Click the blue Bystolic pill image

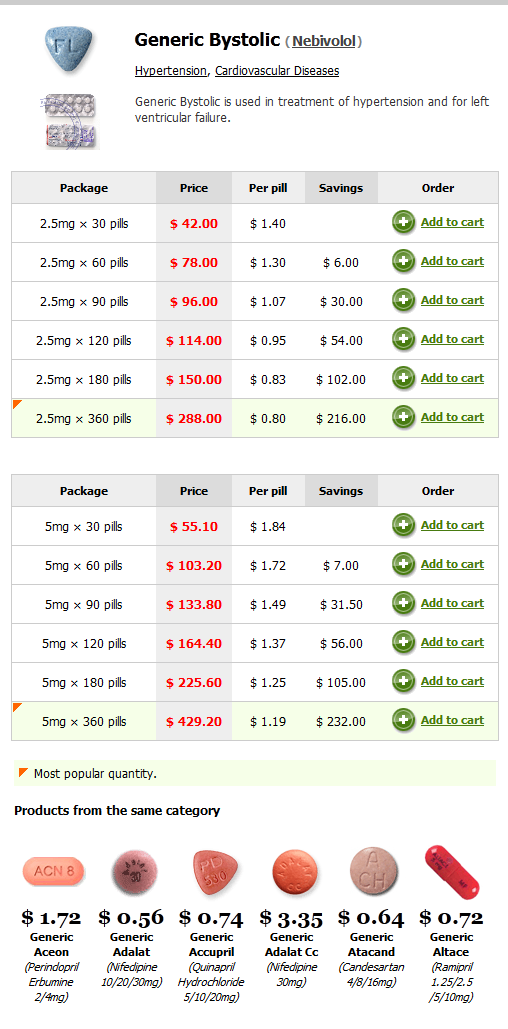(68, 45)
